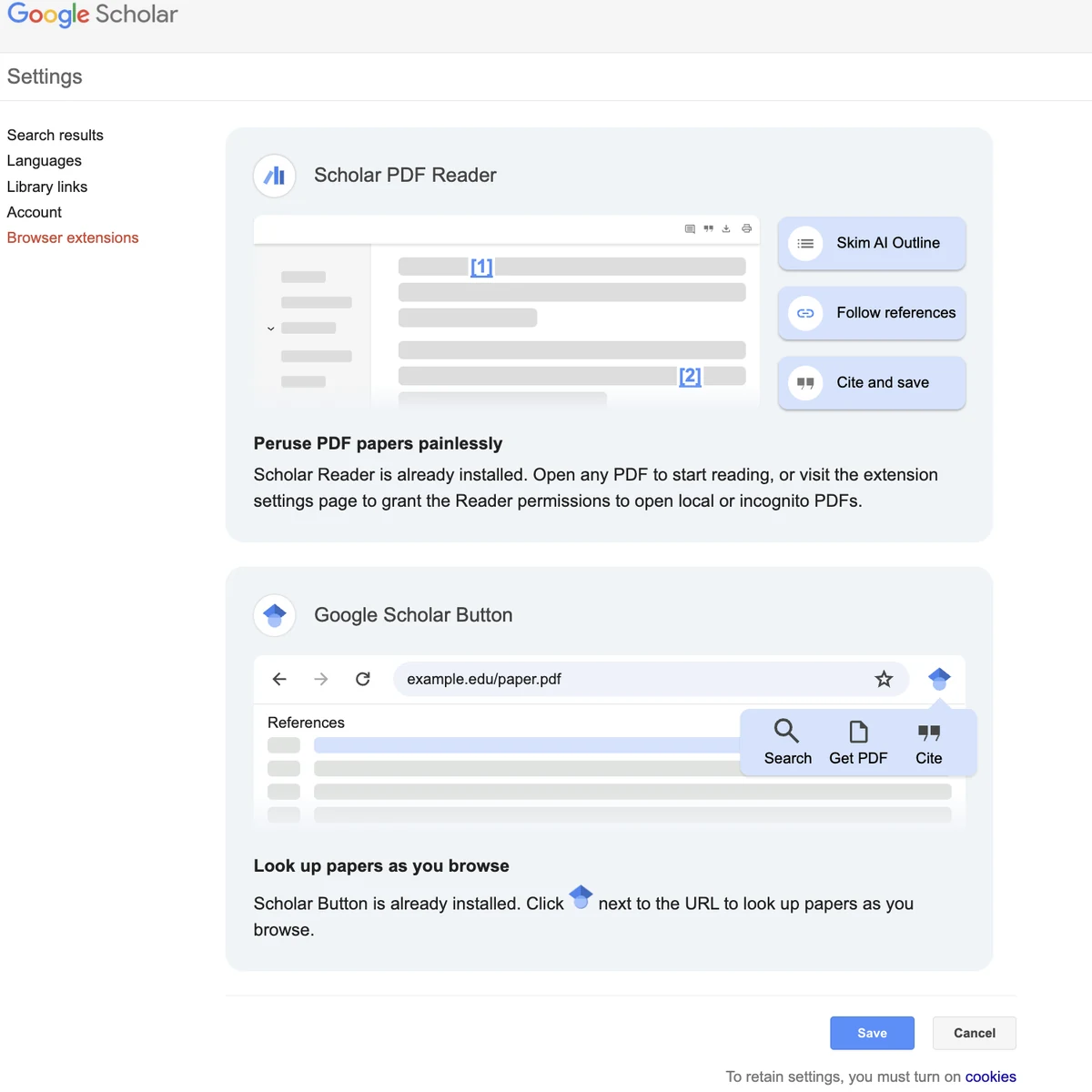Click the forward arrow in browser preview

coord(320,679)
